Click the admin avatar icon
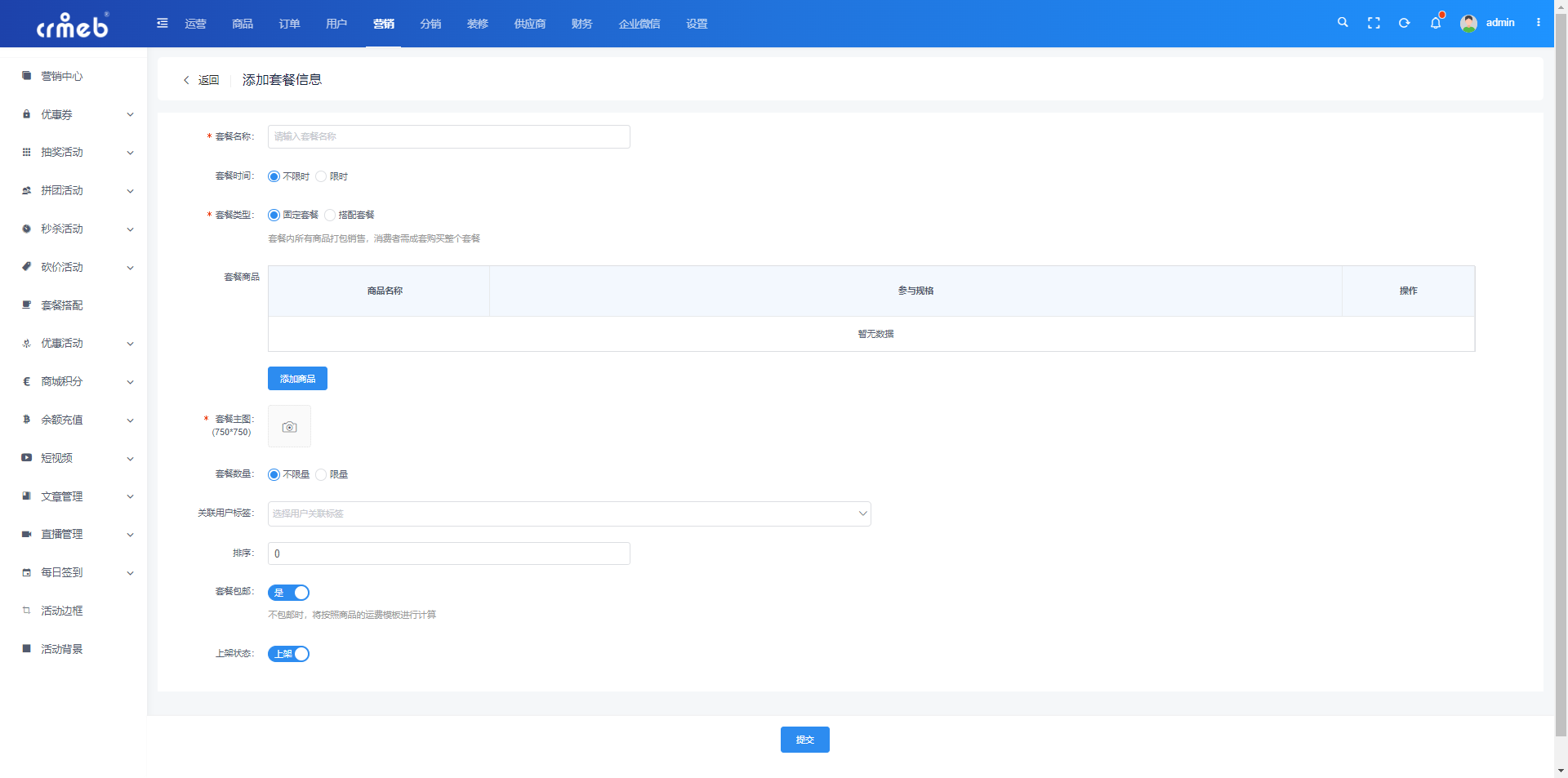Image resolution: width=1568 pixels, height=778 pixels. pyautogui.click(x=1468, y=23)
